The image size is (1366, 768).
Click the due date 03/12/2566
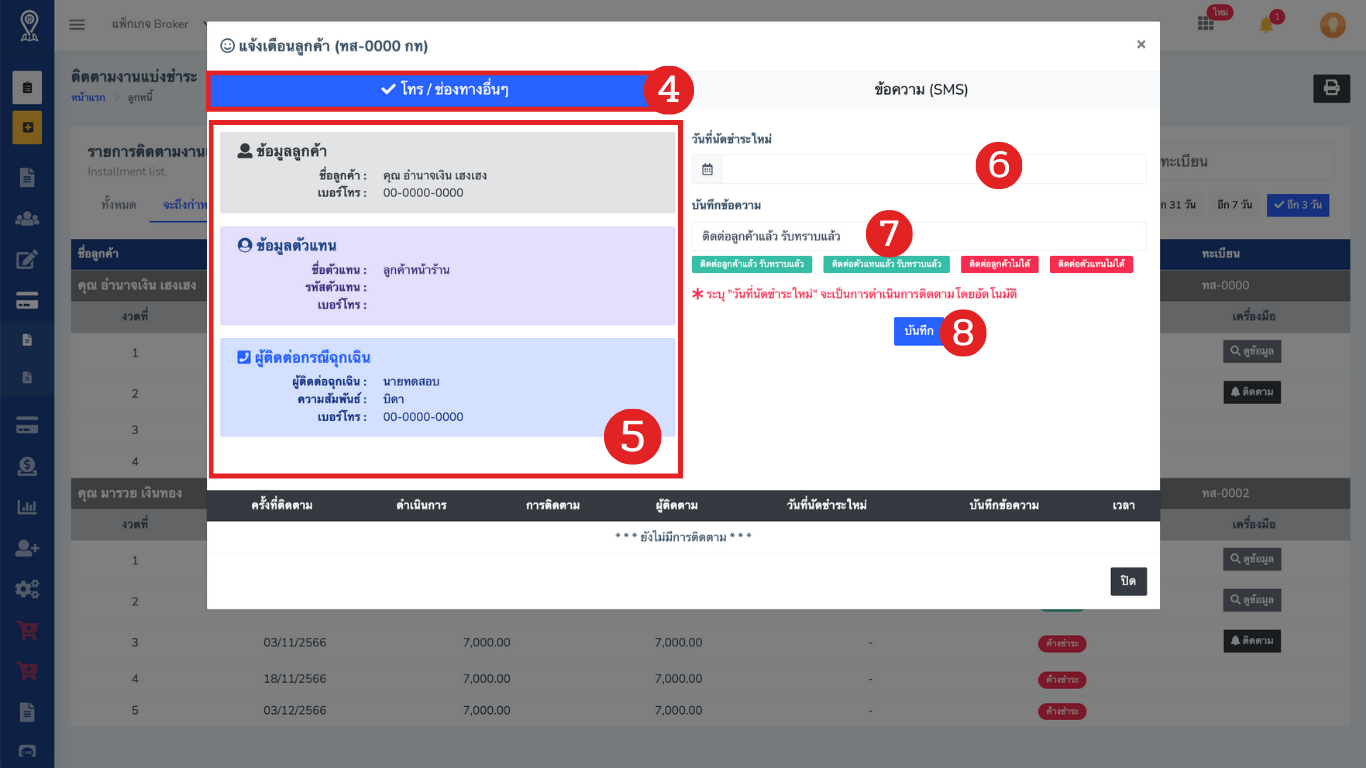[295, 710]
